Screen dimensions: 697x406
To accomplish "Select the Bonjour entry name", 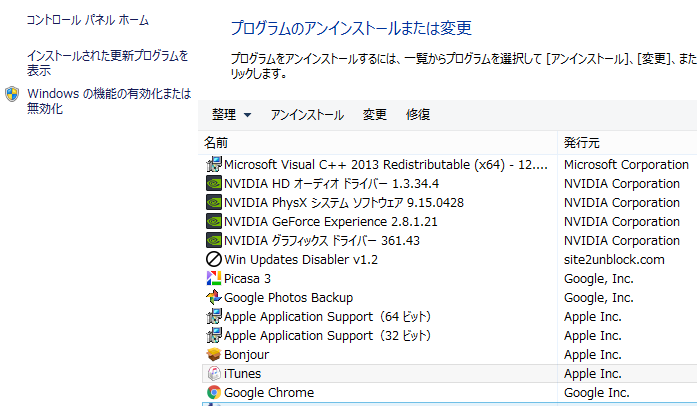I will [246, 355].
